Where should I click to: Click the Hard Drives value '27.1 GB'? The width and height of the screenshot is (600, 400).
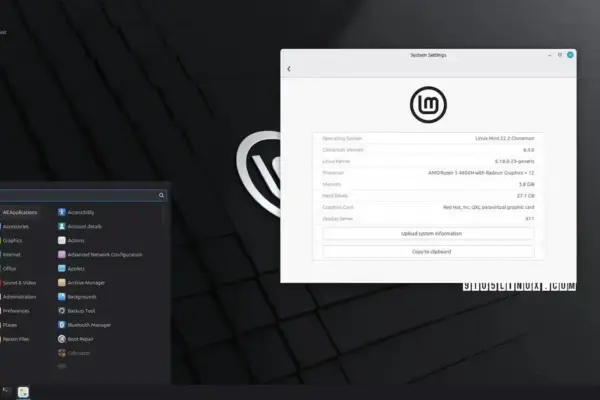[525, 196]
